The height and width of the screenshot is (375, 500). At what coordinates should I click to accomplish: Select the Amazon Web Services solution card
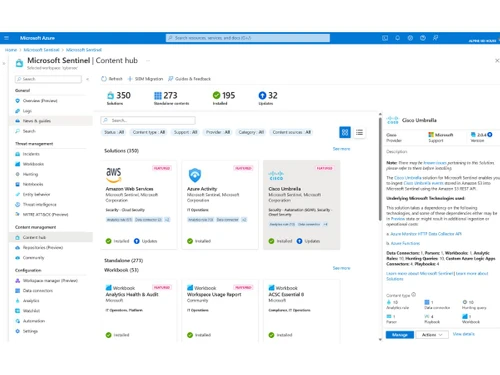[139, 205]
